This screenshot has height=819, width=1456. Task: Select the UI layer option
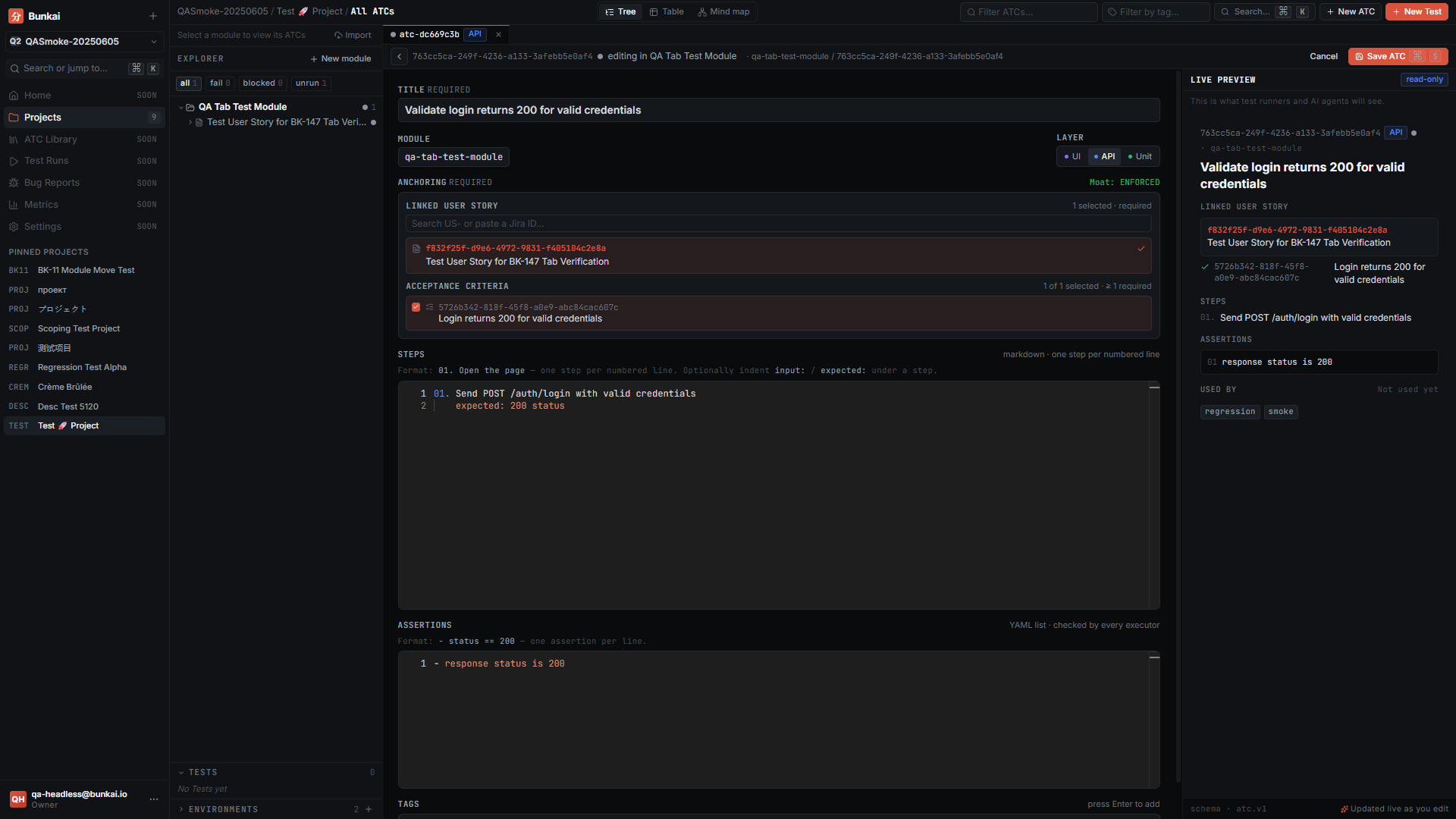1072,157
